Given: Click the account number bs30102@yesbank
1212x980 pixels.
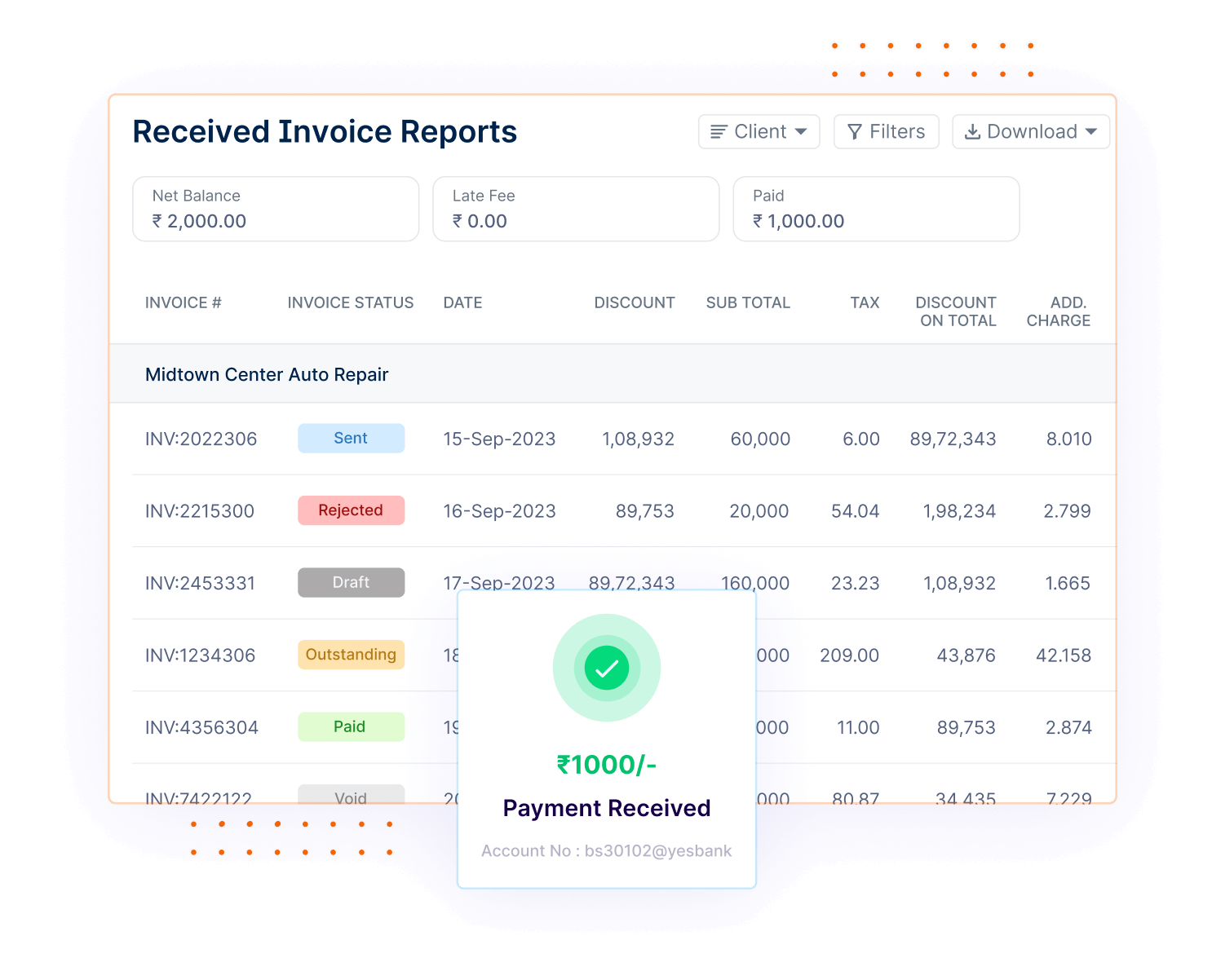Looking at the screenshot, I should 657,850.
